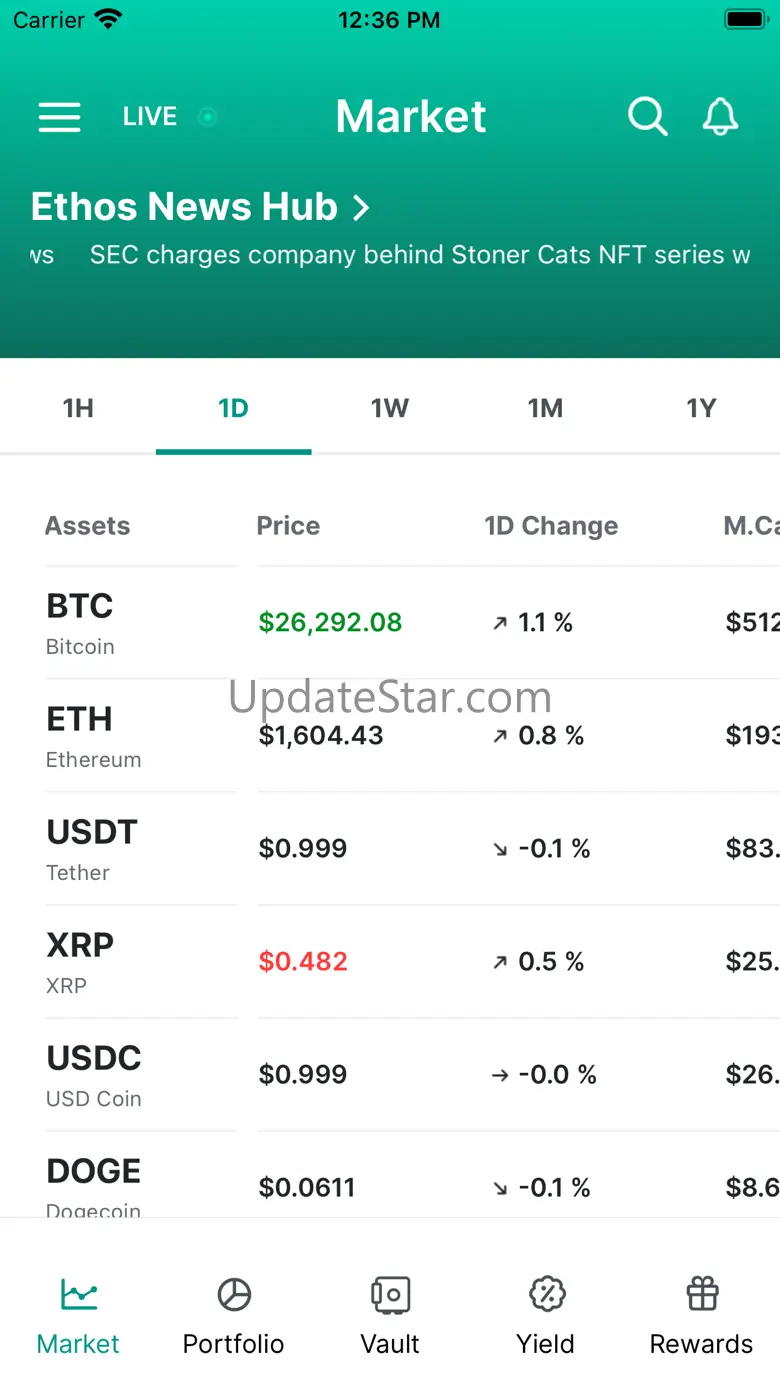The image size is (780, 1387).
Task: Expand Ethos News Hub chevron
Action: click(361, 208)
